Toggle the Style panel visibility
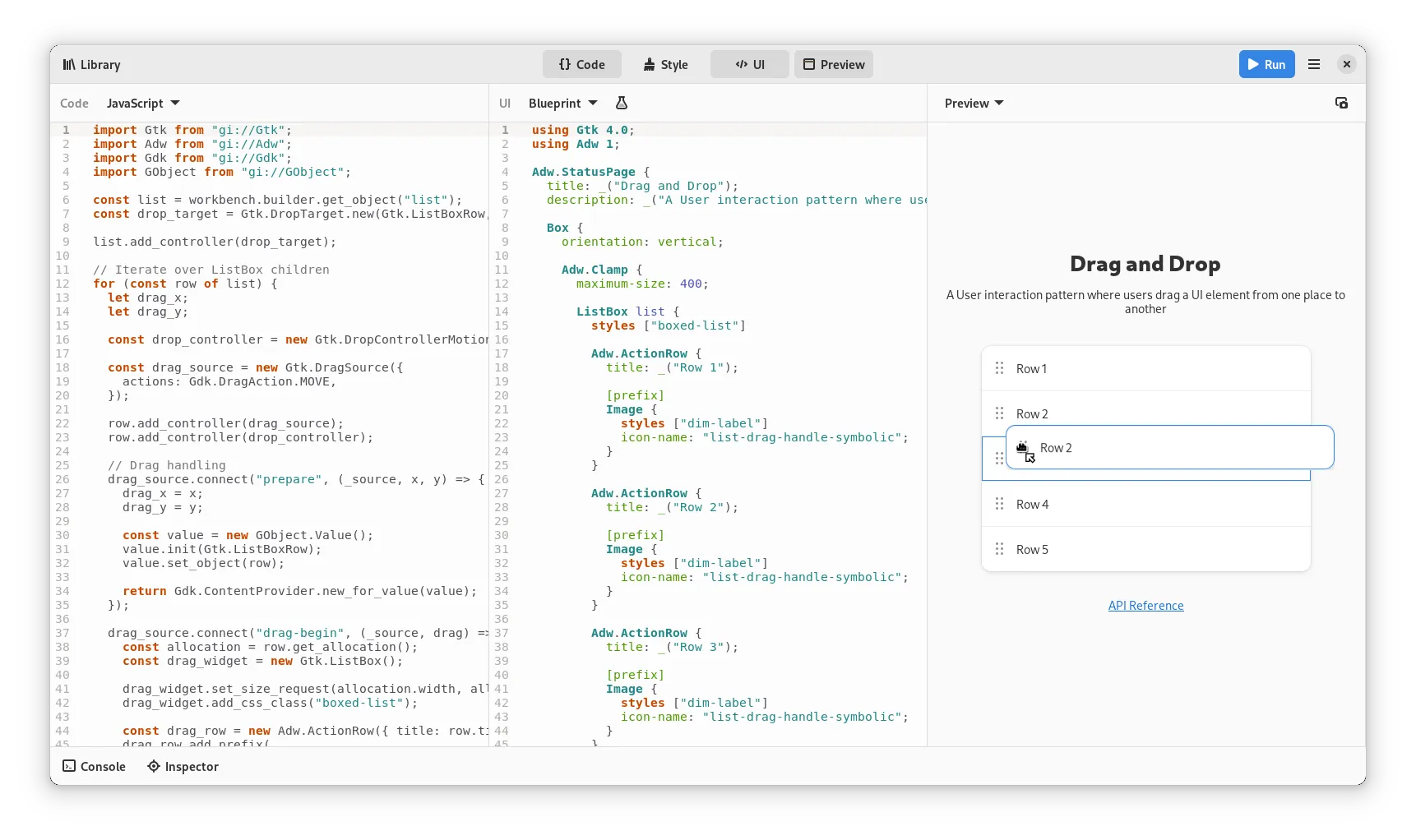Viewport: 1416px width, 840px height. tap(665, 64)
